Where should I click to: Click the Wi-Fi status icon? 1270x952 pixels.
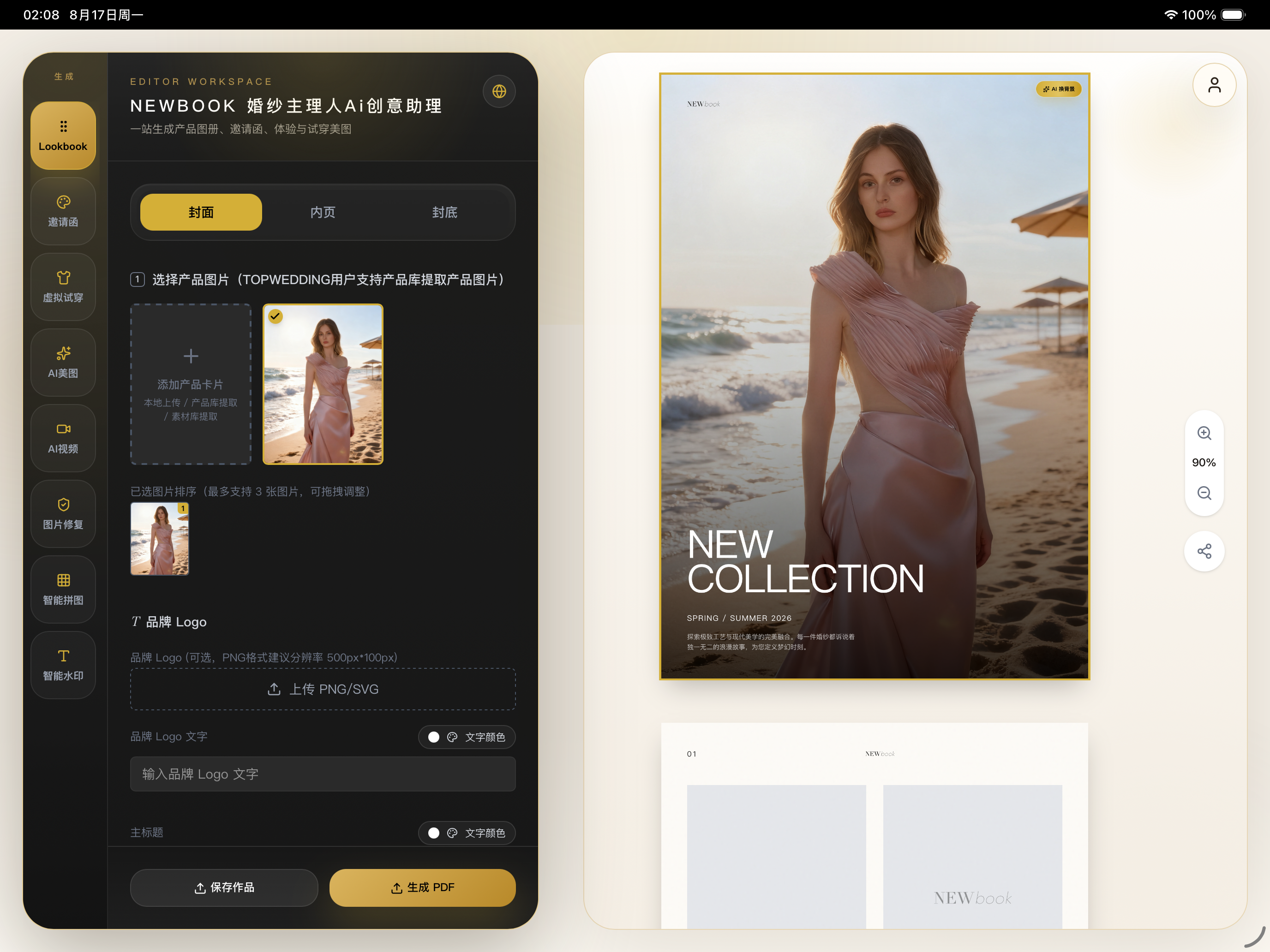point(1171,15)
